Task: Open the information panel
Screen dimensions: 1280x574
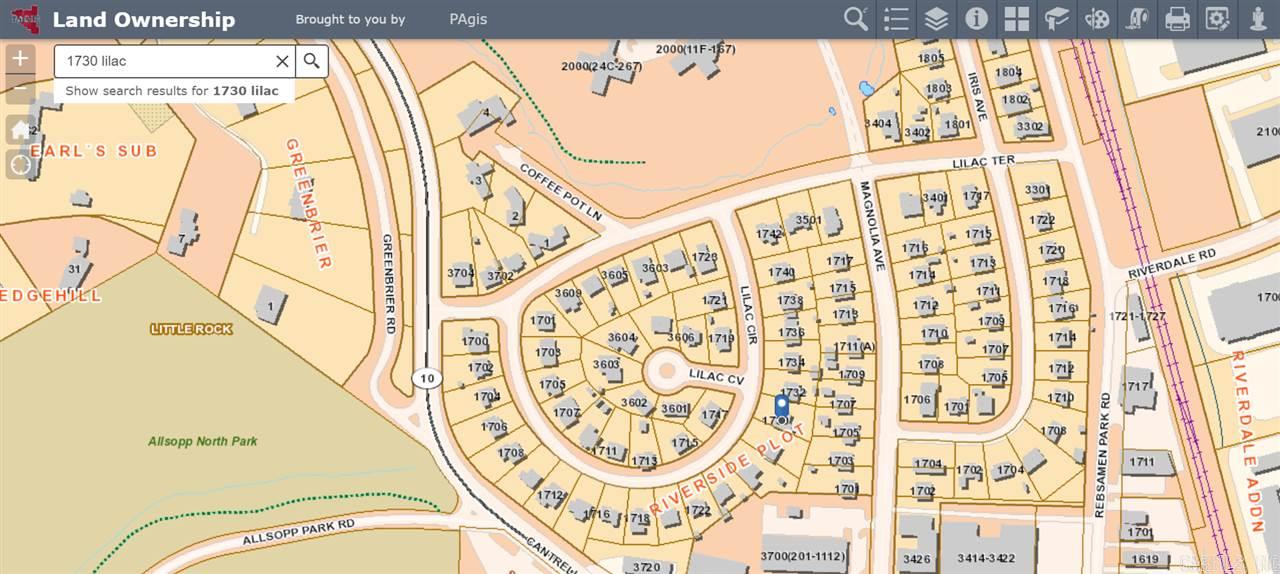Action: point(976,19)
